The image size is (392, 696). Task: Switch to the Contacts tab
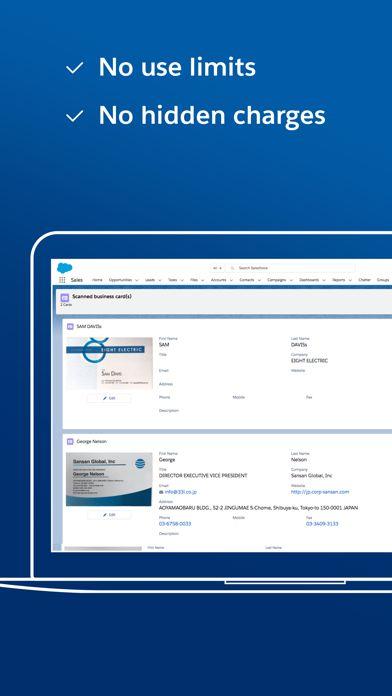[247, 280]
